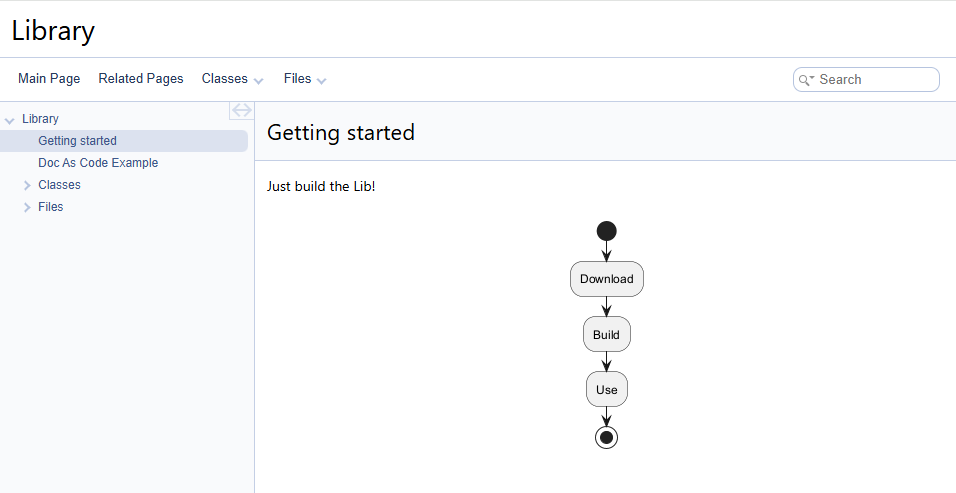Click the Classes item in sidebar tree

click(59, 185)
